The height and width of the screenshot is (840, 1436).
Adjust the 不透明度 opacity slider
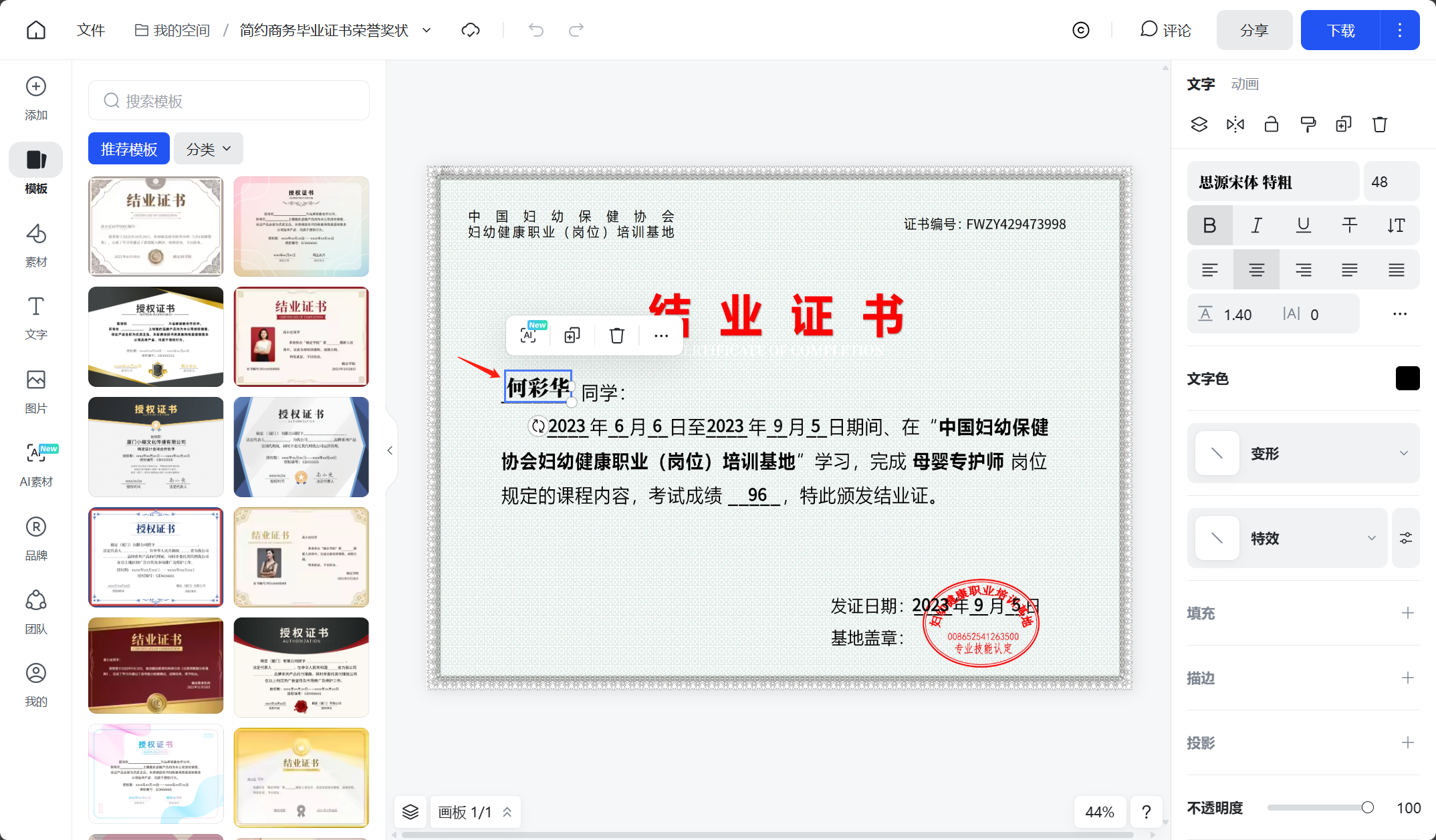(1320, 808)
